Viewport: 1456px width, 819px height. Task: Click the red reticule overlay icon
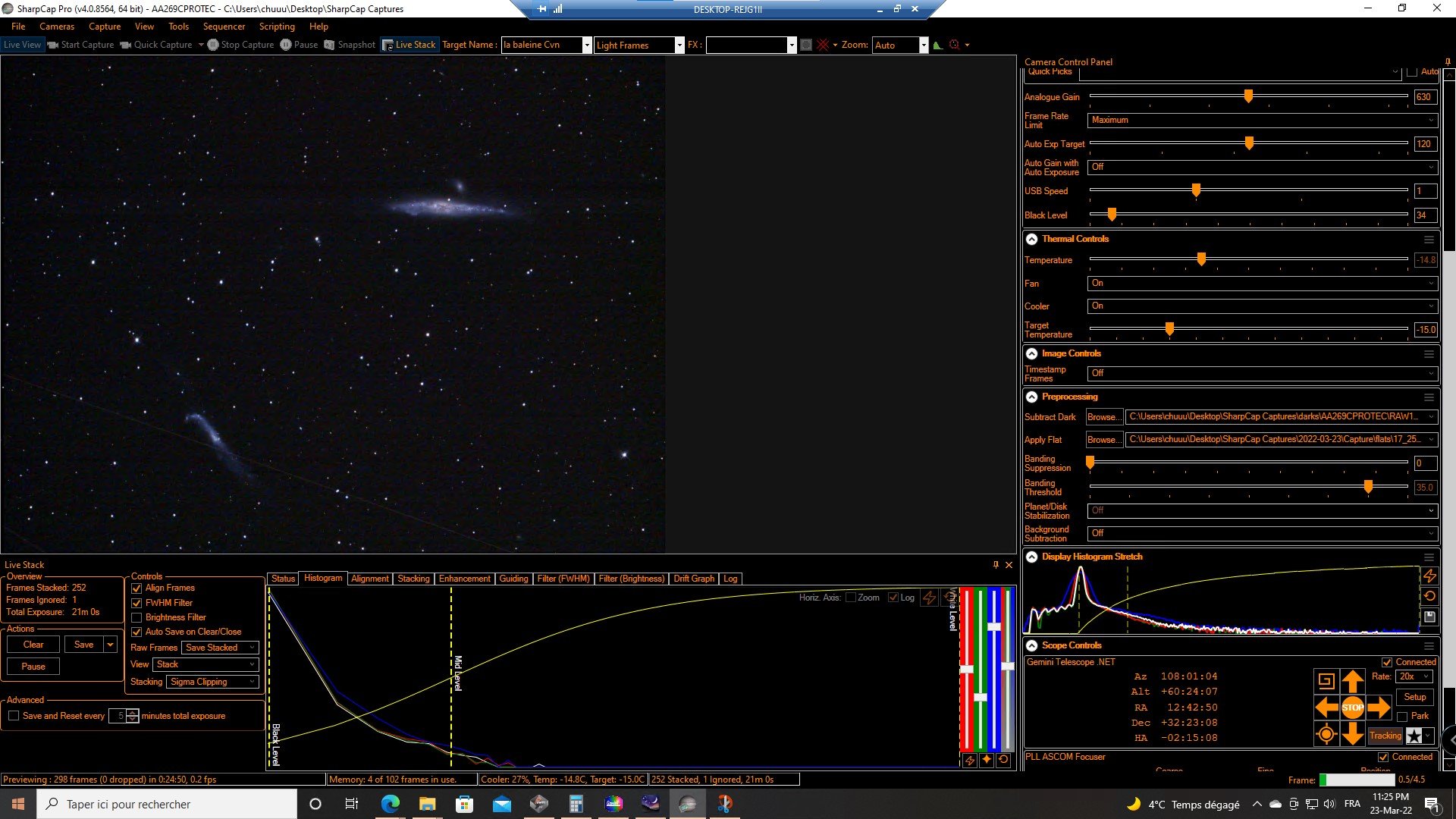tap(823, 45)
